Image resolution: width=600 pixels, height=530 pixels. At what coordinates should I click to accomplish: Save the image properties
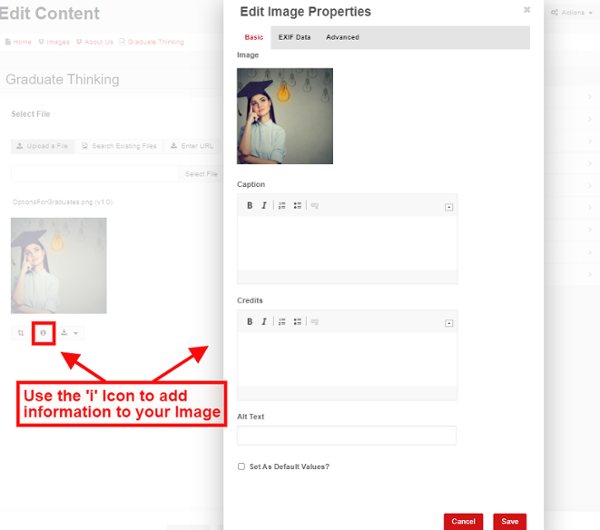[x=510, y=521]
